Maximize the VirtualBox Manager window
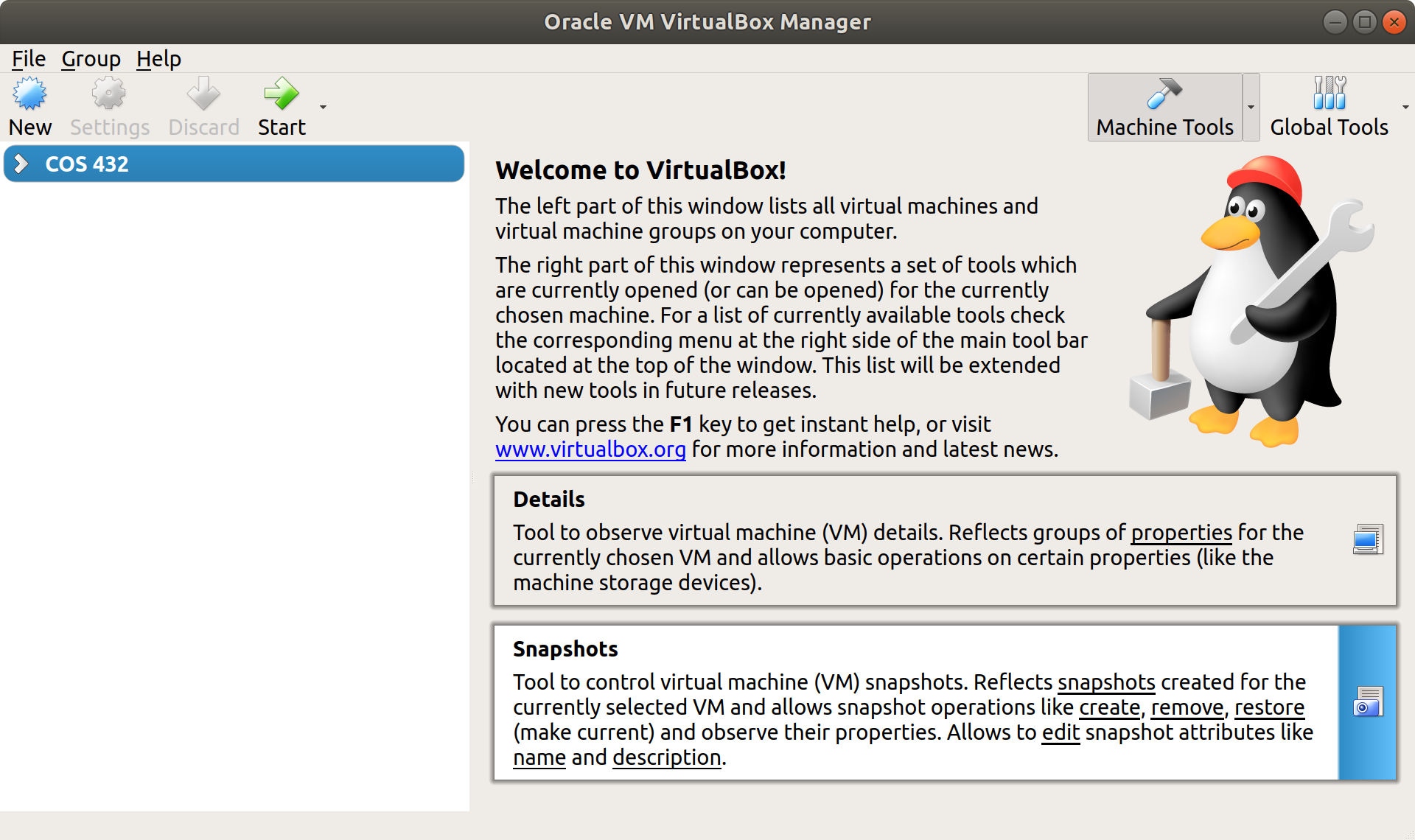Image resolution: width=1415 pixels, height=840 pixels. [x=1364, y=22]
